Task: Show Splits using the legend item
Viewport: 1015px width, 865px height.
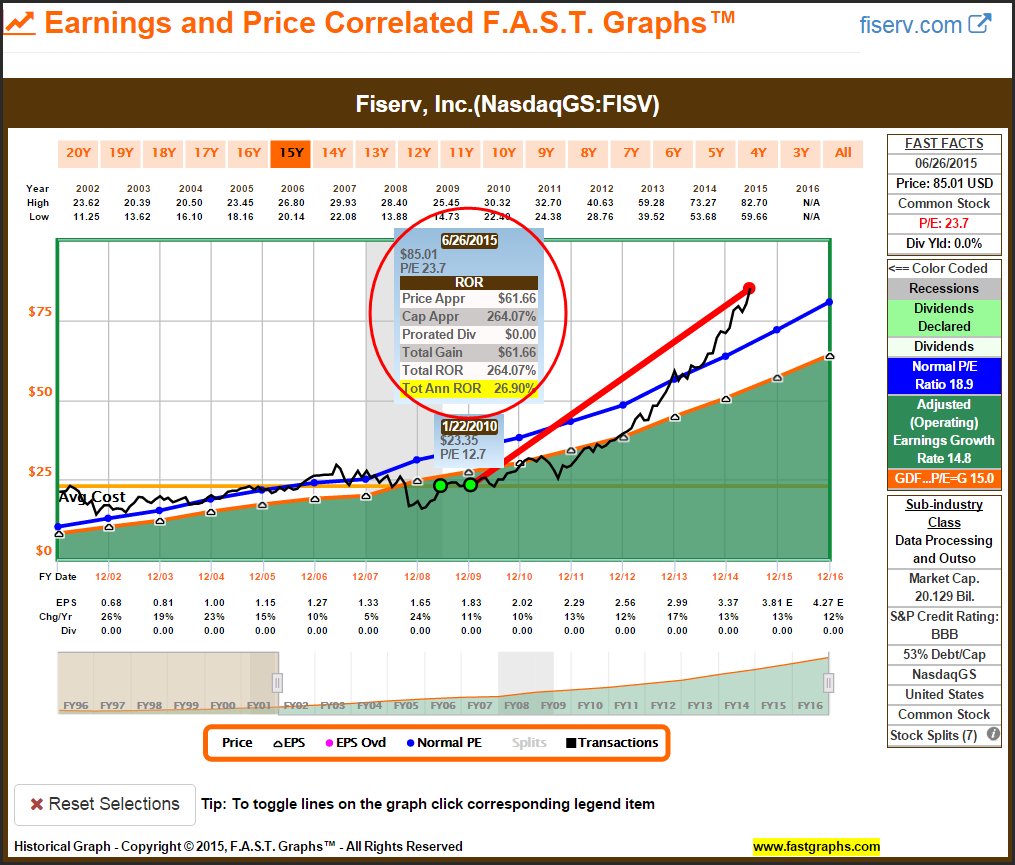Action: (530, 743)
